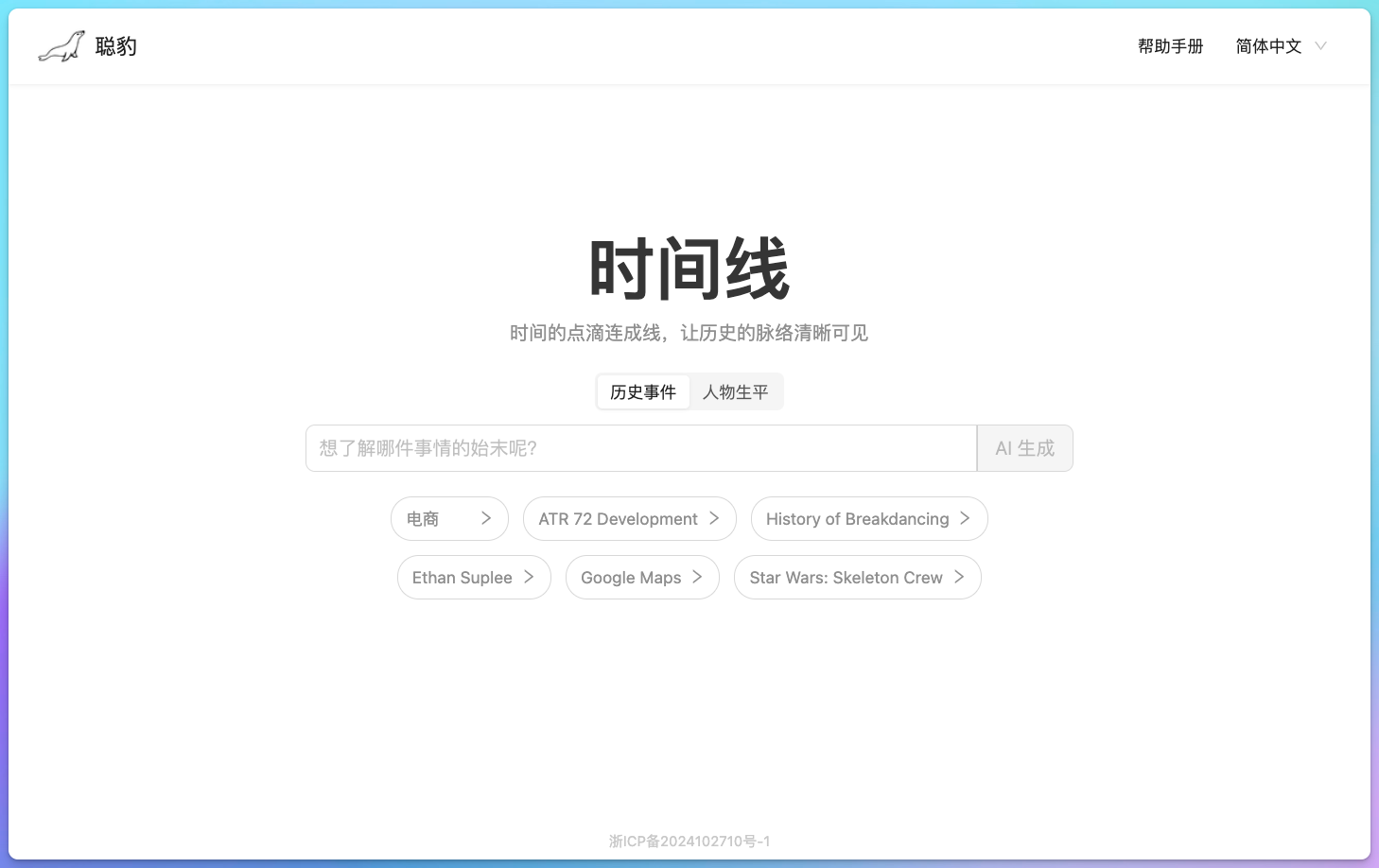Image resolution: width=1379 pixels, height=868 pixels.
Task: Click the 浙ICP备 footer registration link
Action: (x=689, y=841)
